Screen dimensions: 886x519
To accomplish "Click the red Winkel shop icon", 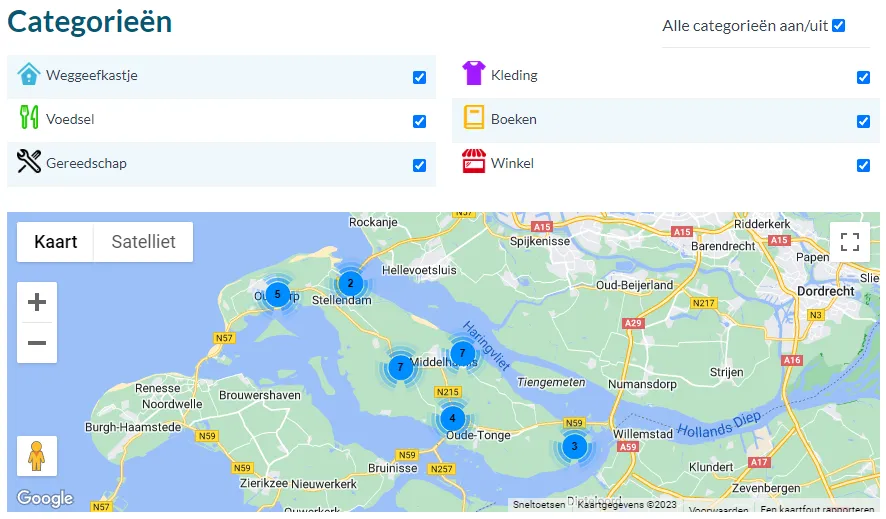I will (473, 162).
